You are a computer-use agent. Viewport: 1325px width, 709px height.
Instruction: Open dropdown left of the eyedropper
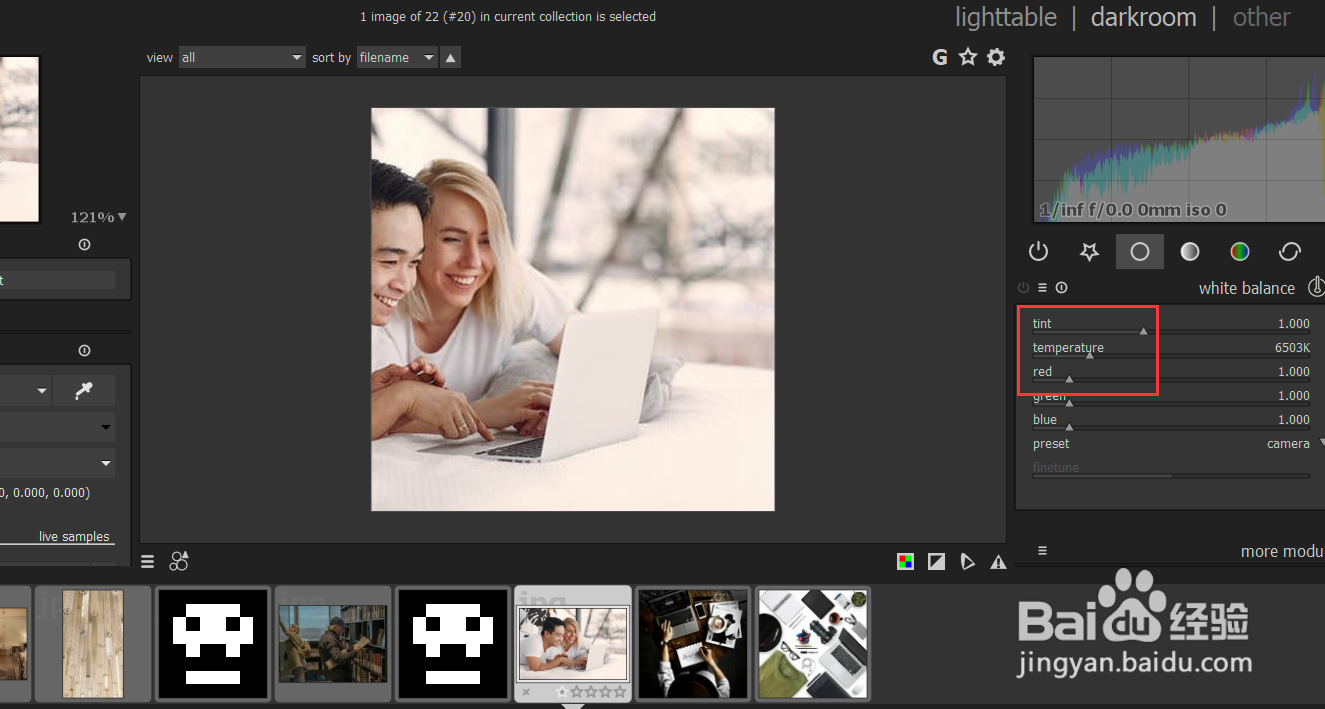coord(25,391)
